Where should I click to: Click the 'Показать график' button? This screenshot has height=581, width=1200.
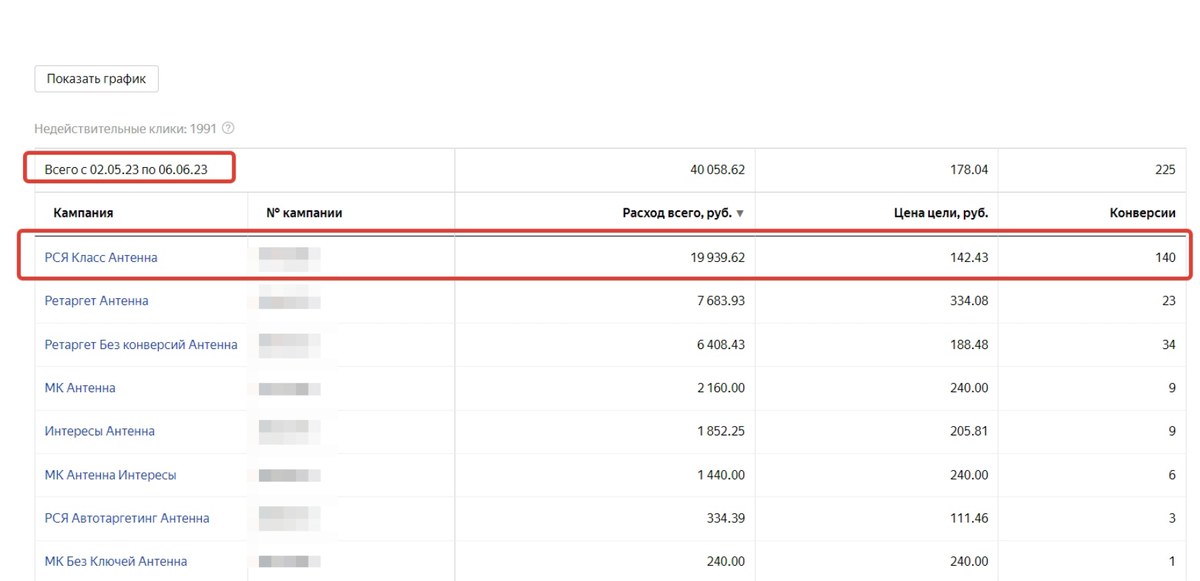click(x=96, y=79)
